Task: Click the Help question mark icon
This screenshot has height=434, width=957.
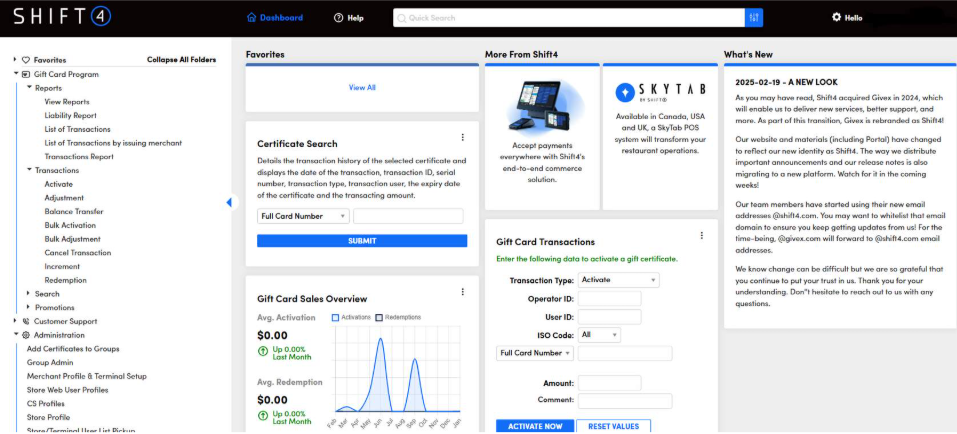Action: [x=339, y=18]
